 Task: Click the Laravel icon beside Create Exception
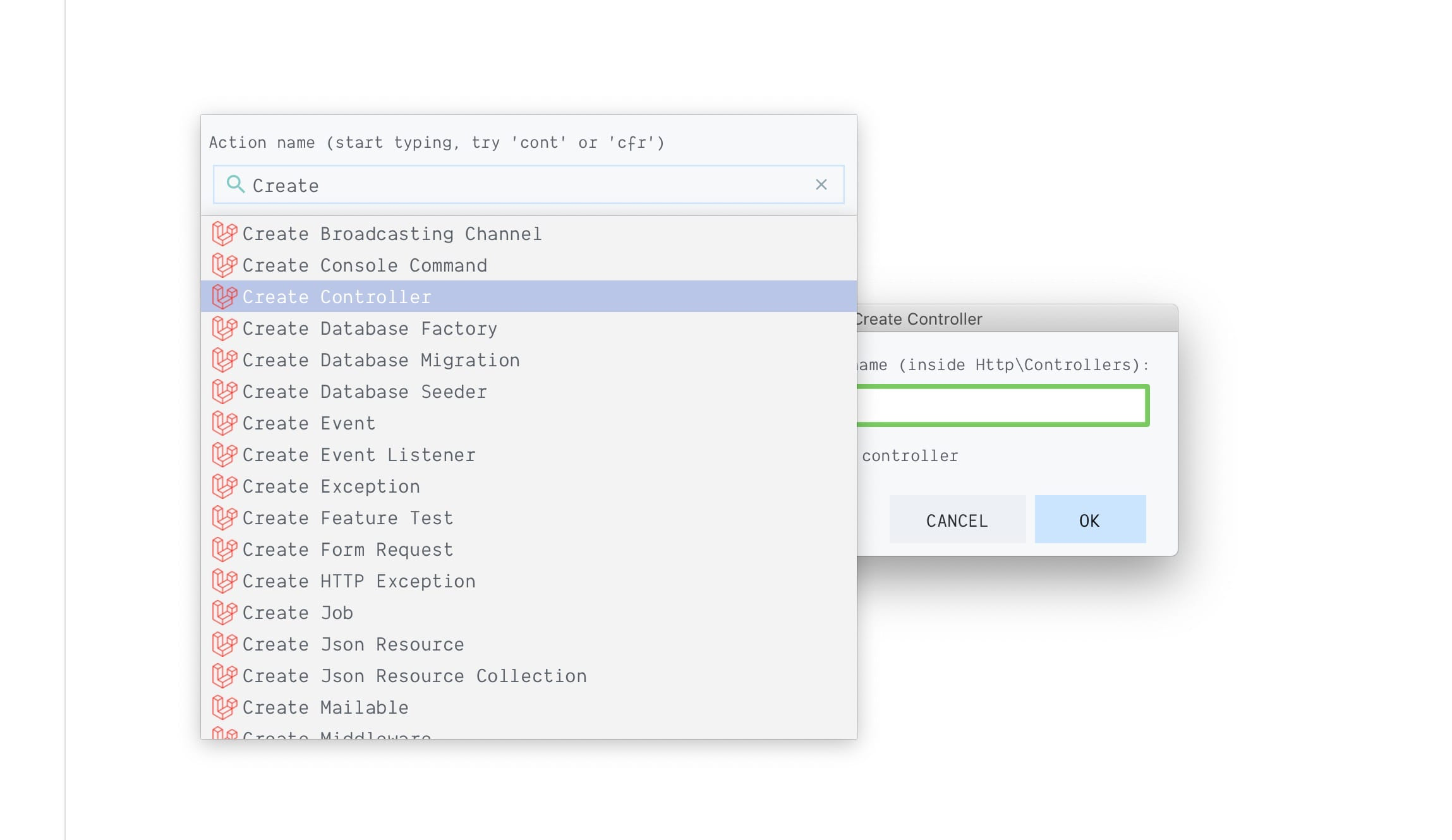point(224,486)
